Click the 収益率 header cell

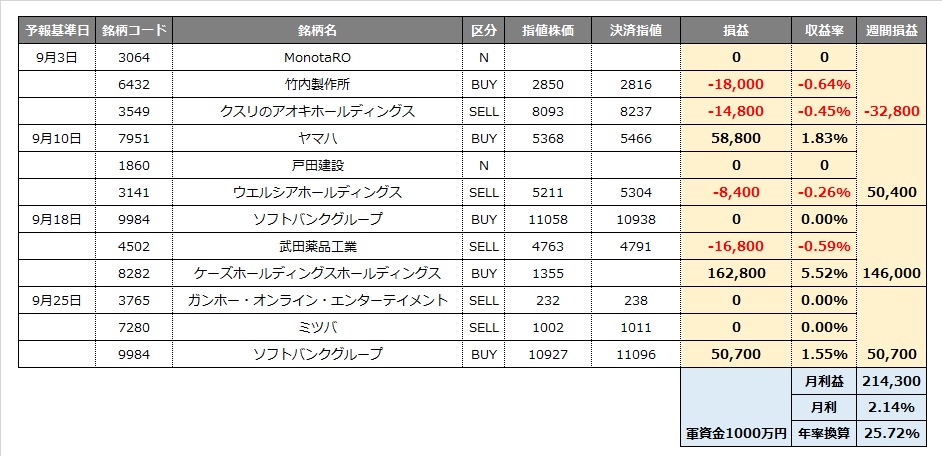[x=827, y=31]
